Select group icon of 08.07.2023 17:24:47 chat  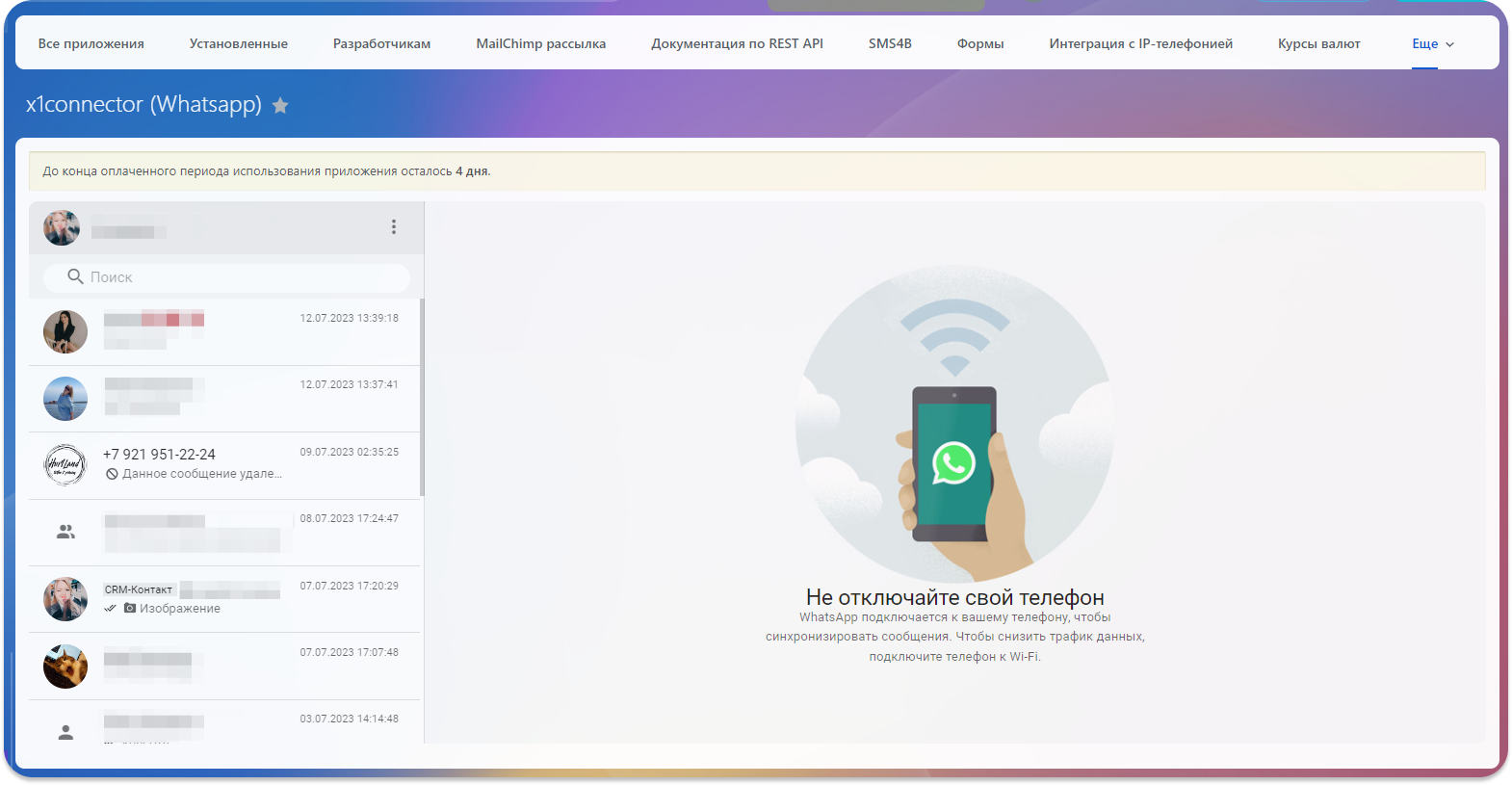[65, 532]
